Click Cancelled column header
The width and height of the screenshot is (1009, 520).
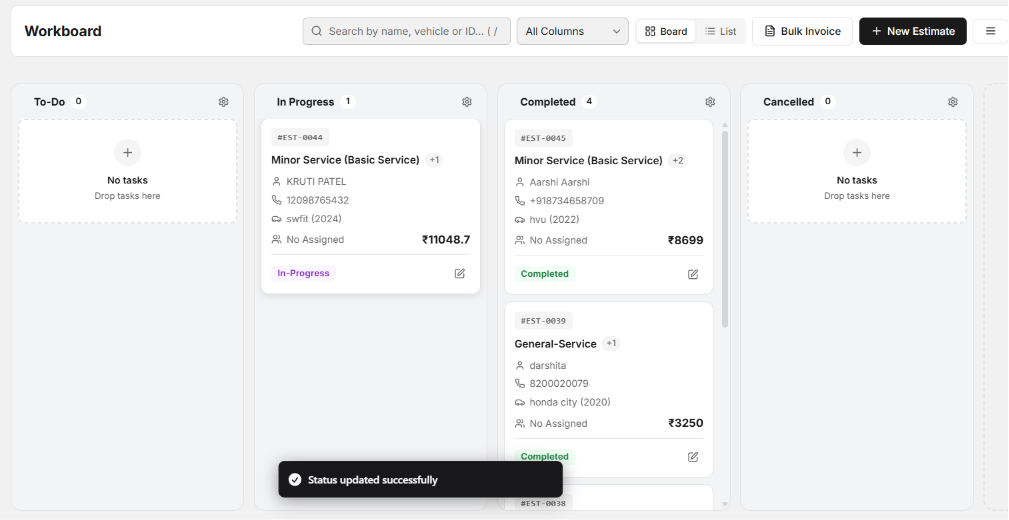click(788, 102)
